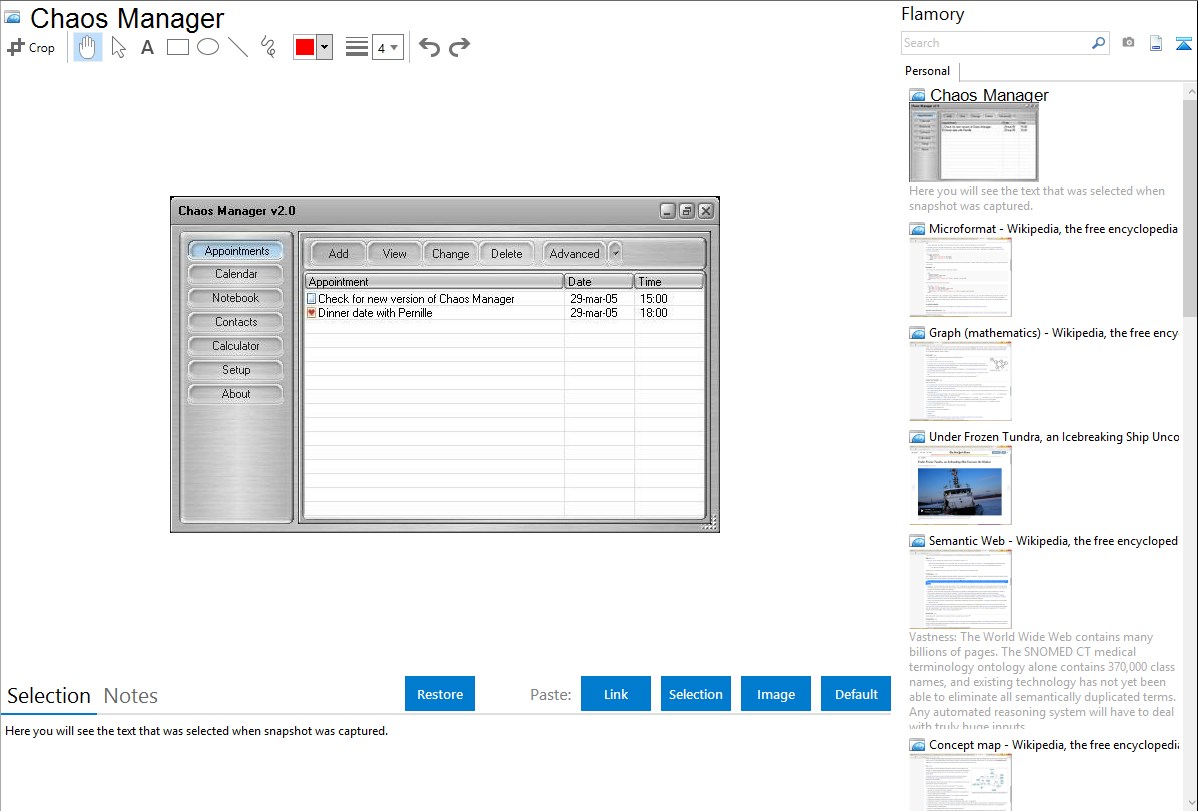
Task: Click the Change appointment button
Action: coord(451,254)
